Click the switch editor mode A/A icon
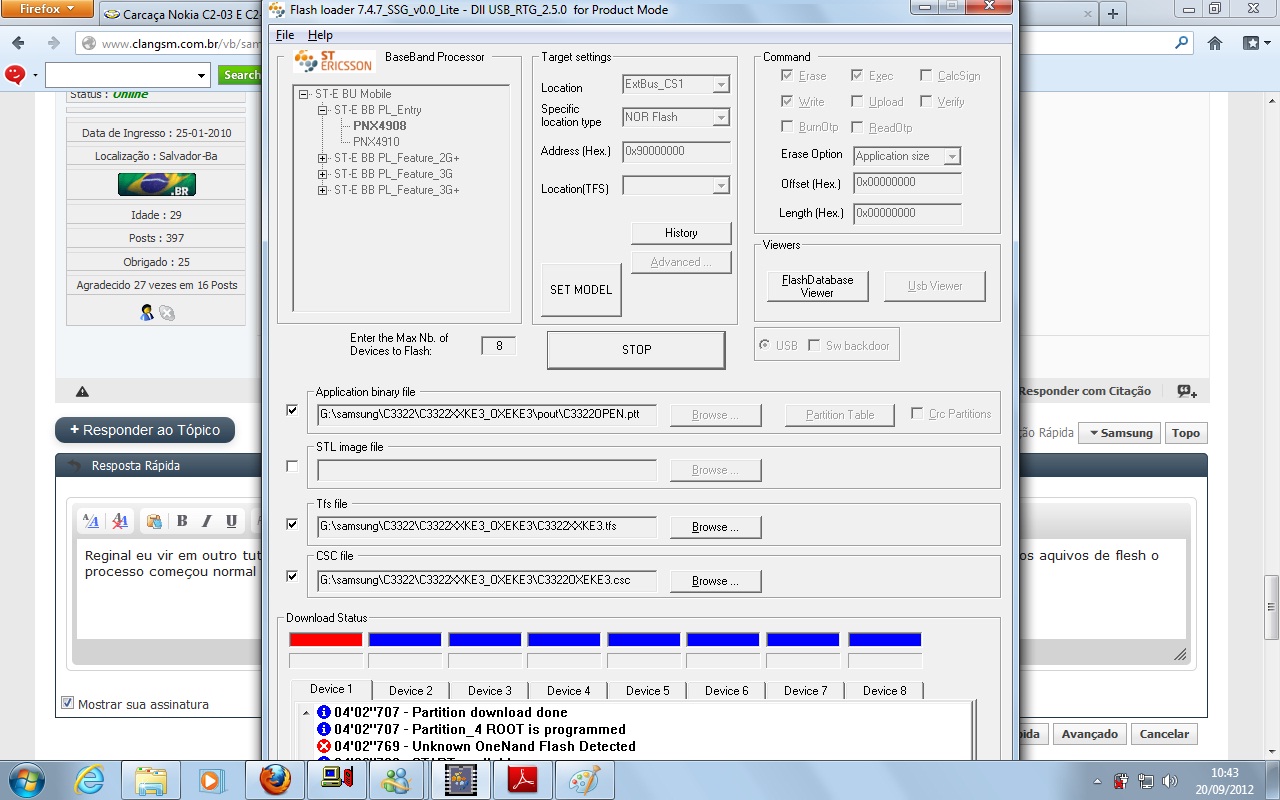The image size is (1280, 800). tap(91, 521)
